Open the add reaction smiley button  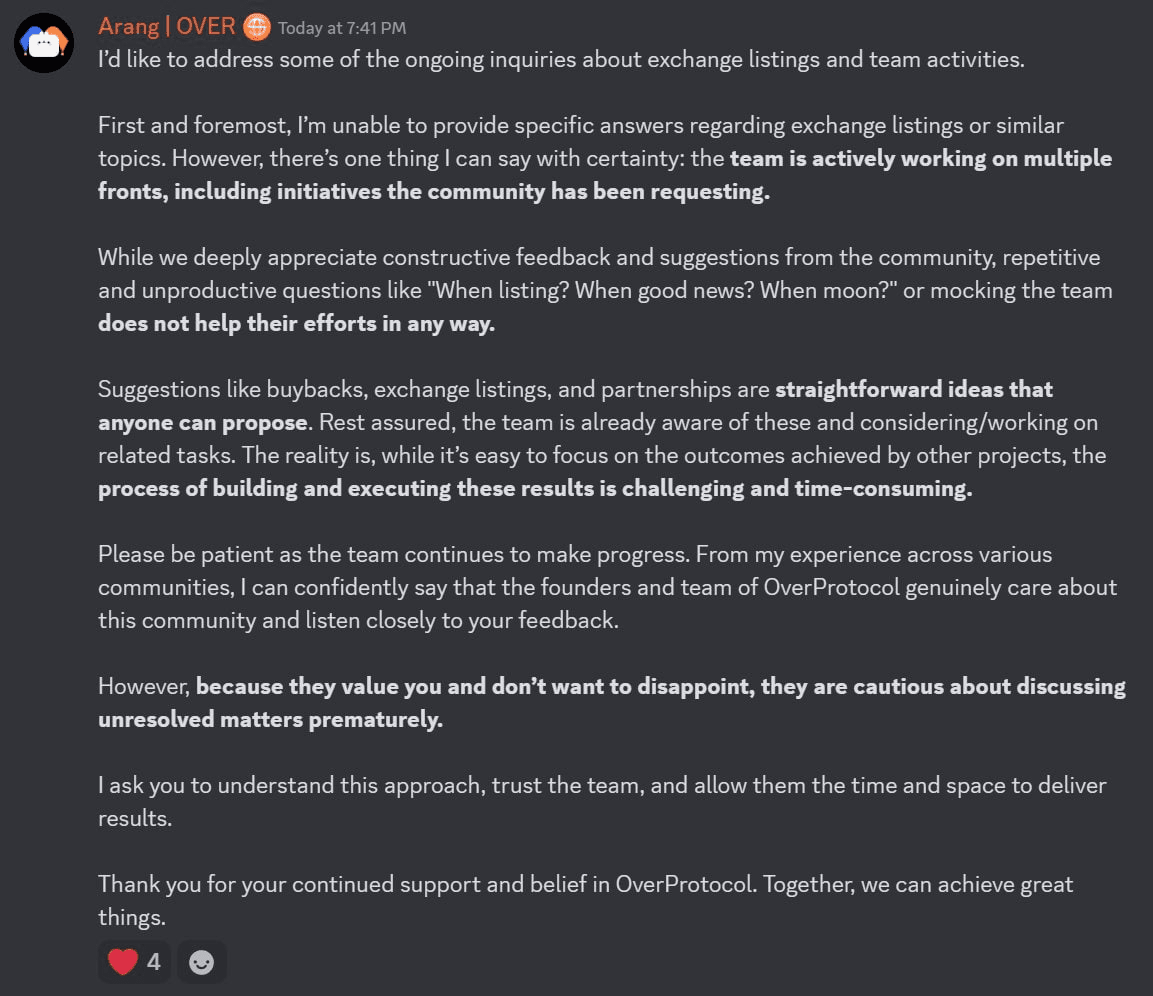(x=201, y=962)
